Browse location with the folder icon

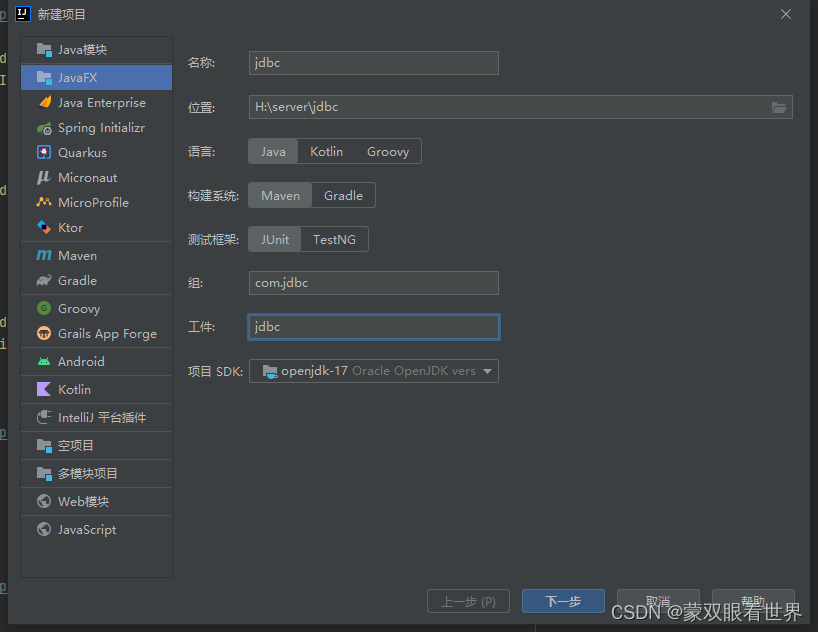[x=779, y=108]
